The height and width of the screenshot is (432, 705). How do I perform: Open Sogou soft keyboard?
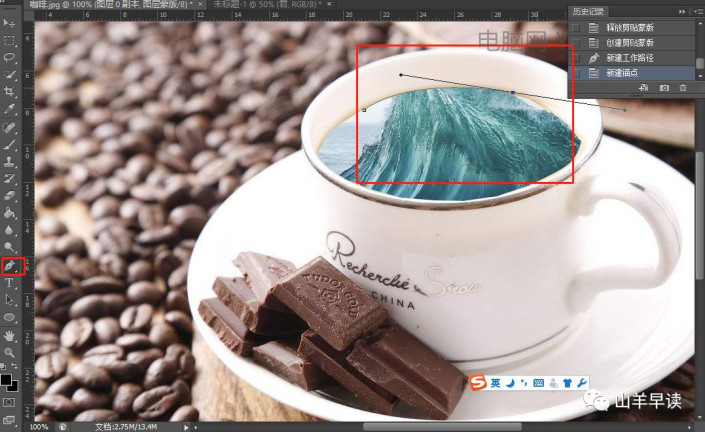pos(538,383)
